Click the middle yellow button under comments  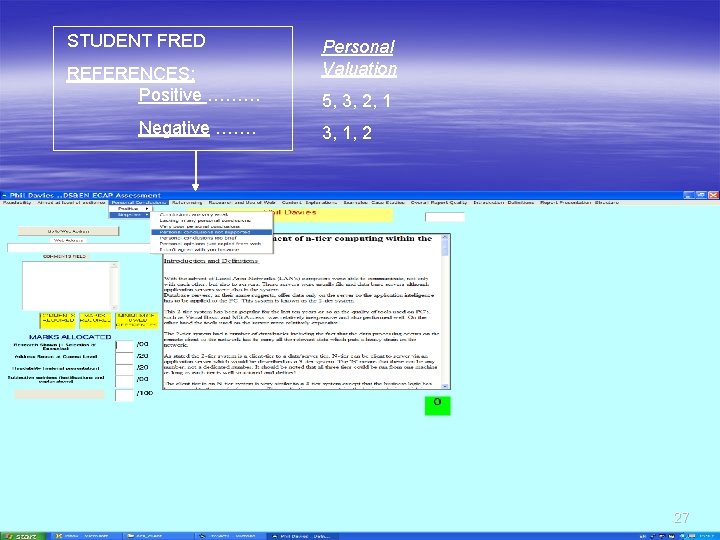pos(95,320)
